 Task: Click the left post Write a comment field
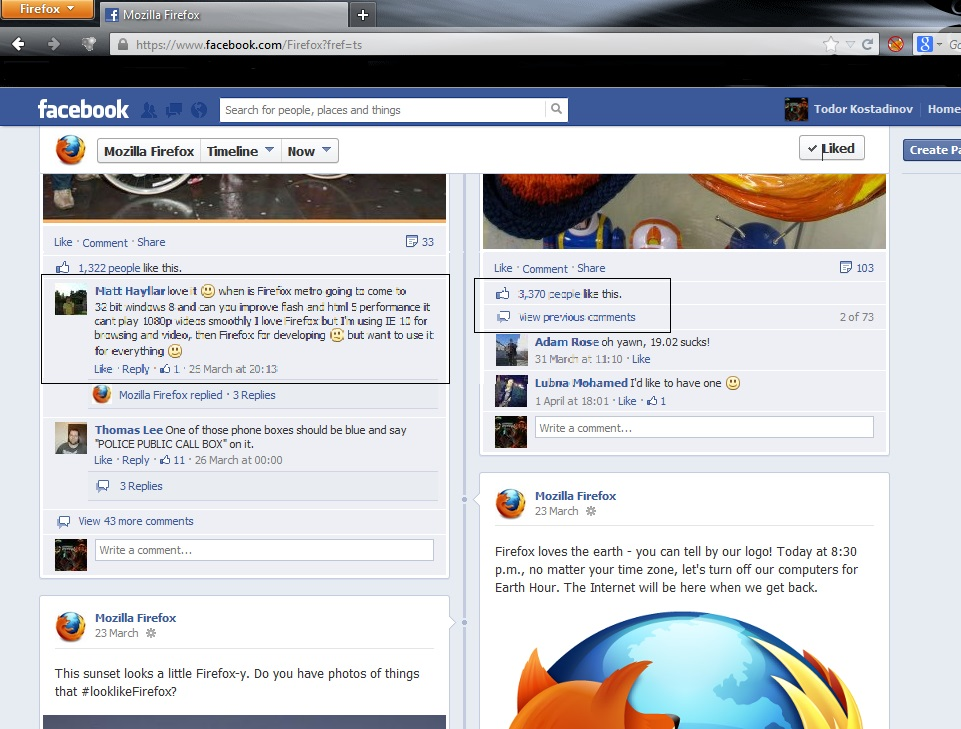coord(264,550)
